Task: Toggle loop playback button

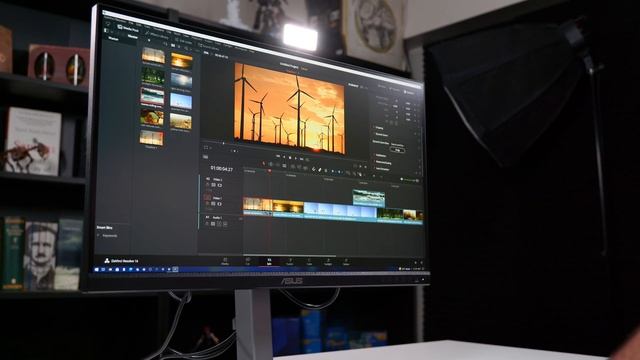Action: pos(308,160)
